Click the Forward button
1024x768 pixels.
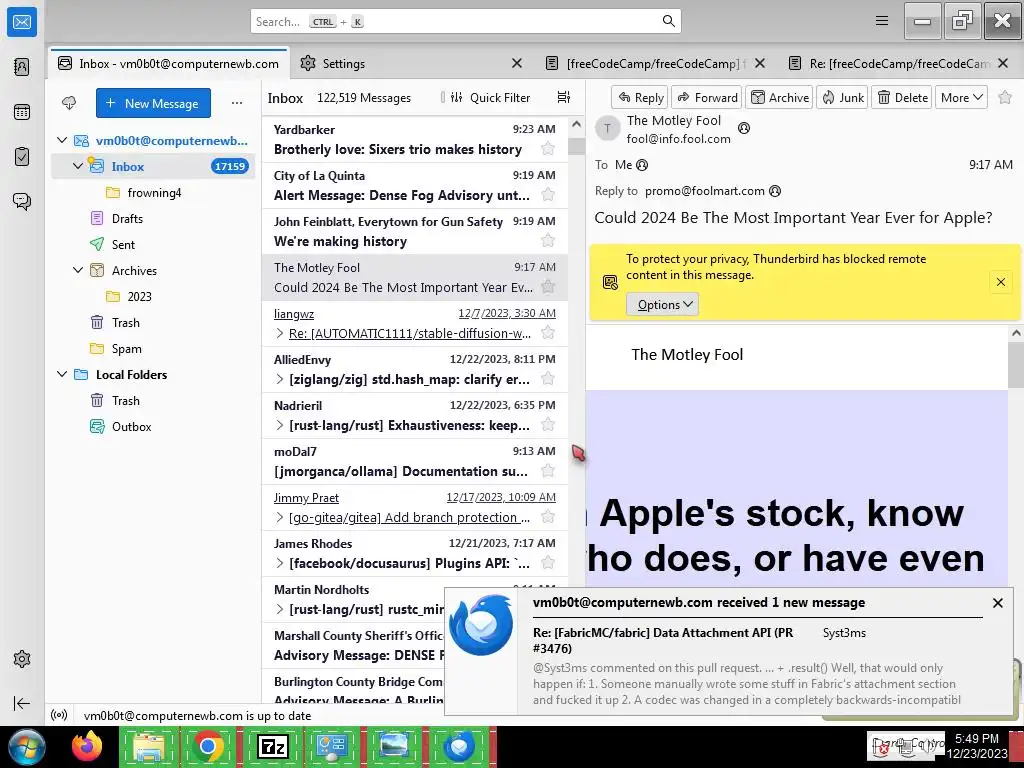click(x=707, y=97)
